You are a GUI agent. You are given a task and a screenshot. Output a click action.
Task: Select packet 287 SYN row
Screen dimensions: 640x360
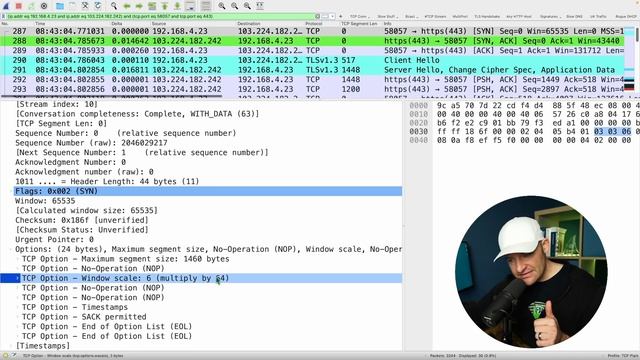pyautogui.click(x=312, y=31)
